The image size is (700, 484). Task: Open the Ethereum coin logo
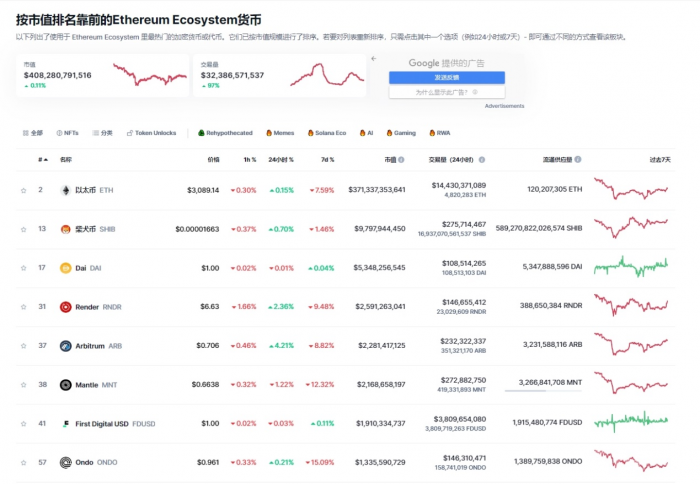pos(66,191)
